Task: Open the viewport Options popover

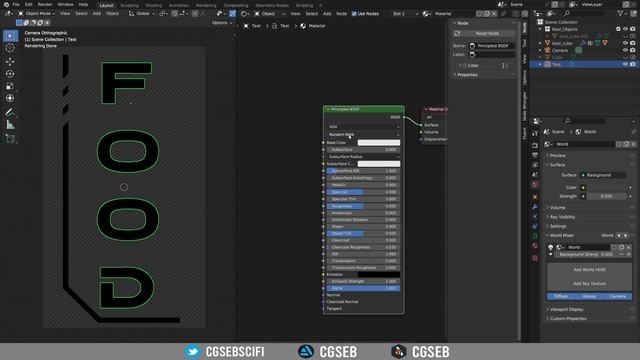Action: pyautogui.click(x=222, y=23)
